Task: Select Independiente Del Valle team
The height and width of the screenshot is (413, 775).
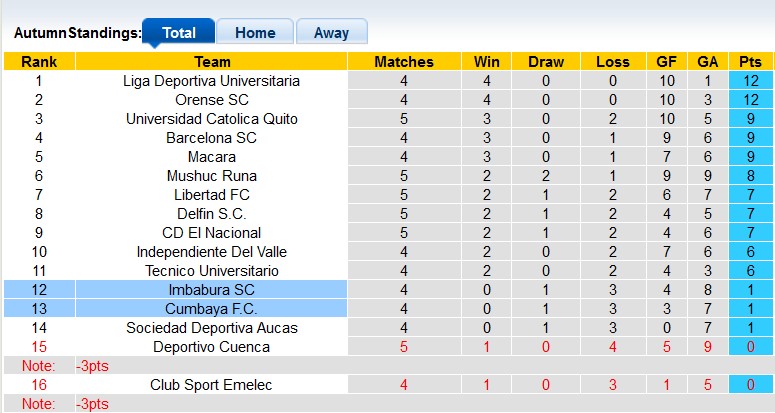Action: tap(212, 252)
